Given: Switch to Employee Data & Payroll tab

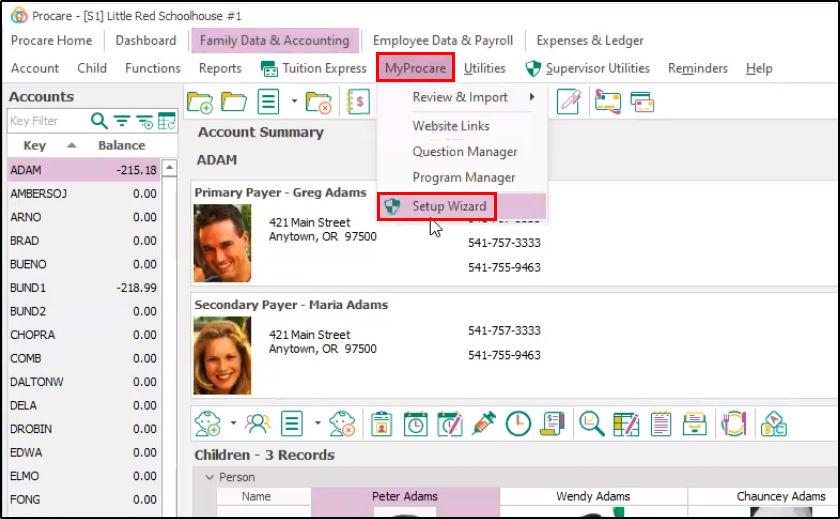Looking at the screenshot, I should click(x=442, y=41).
